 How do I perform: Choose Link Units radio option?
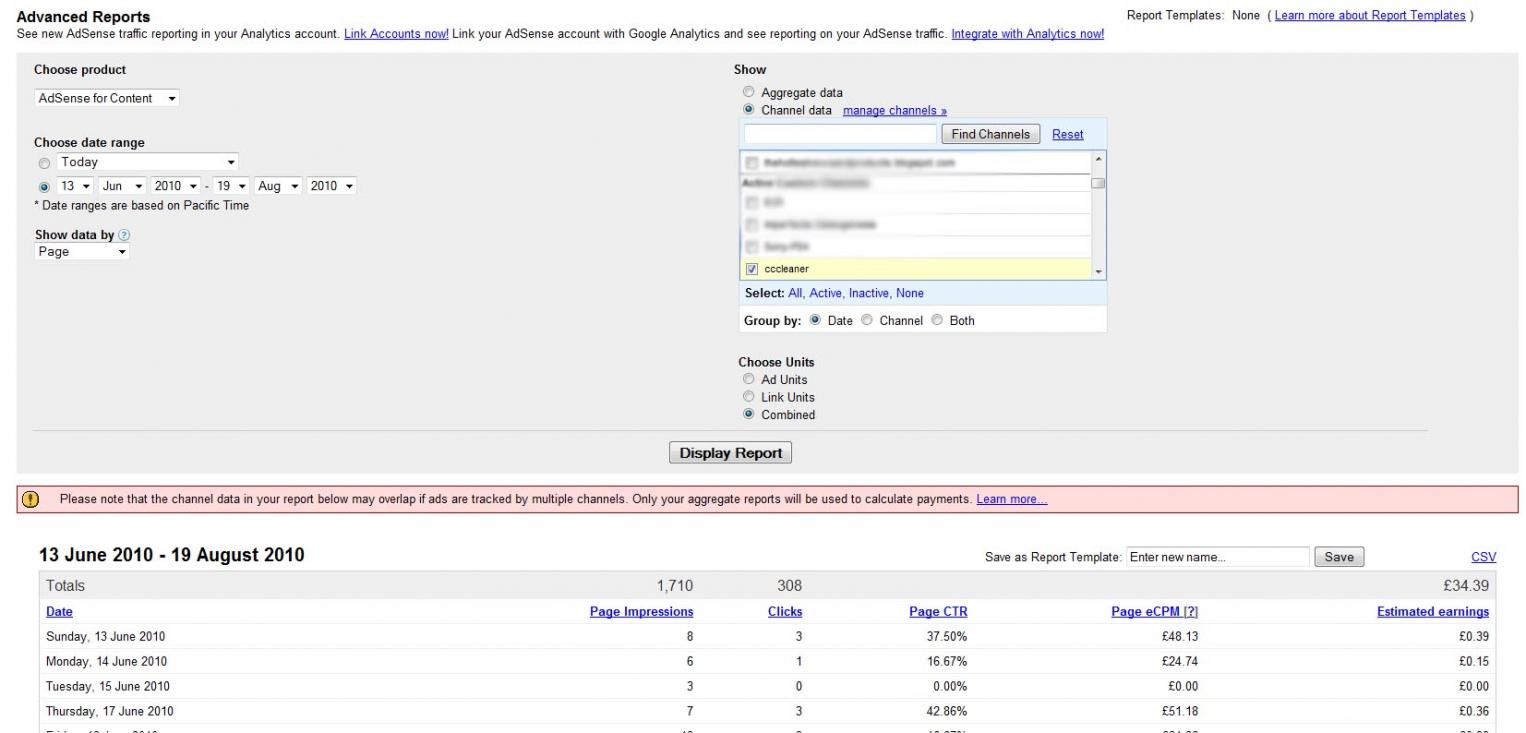[749, 397]
